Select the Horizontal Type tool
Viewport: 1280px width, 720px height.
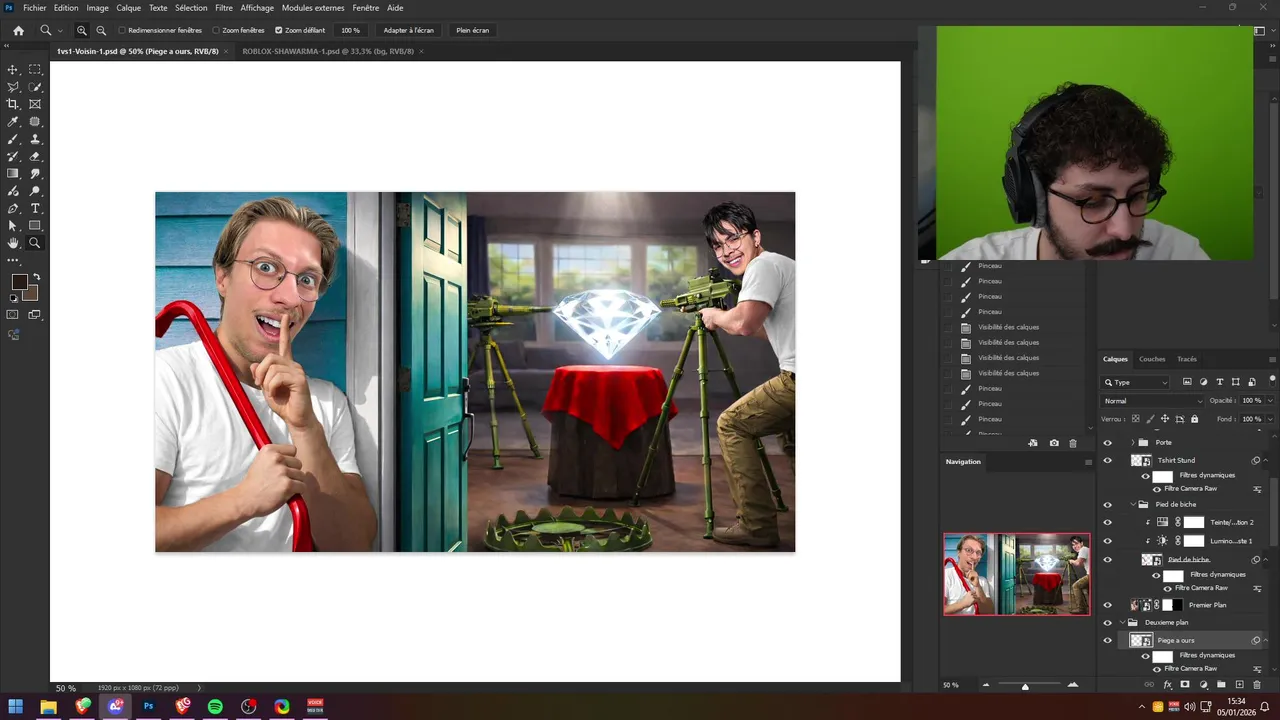pos(35,208)
